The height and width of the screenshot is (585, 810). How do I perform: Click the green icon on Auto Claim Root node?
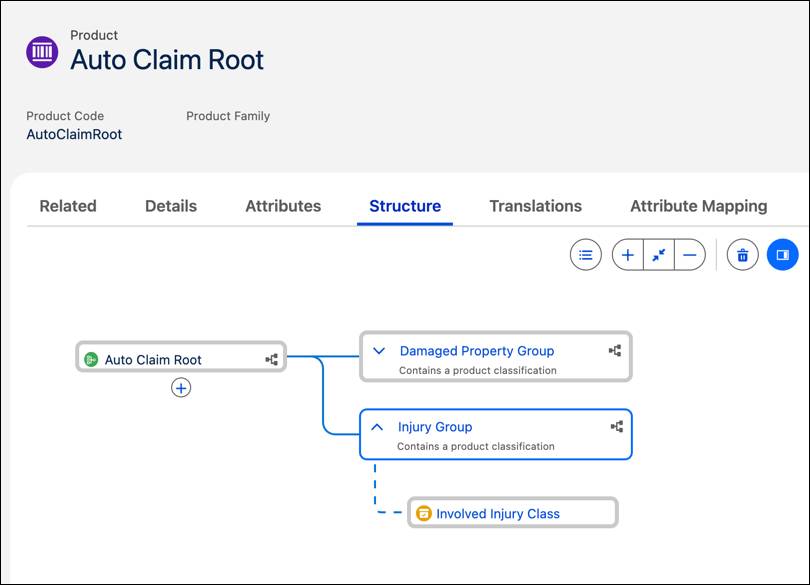[91, 360]
